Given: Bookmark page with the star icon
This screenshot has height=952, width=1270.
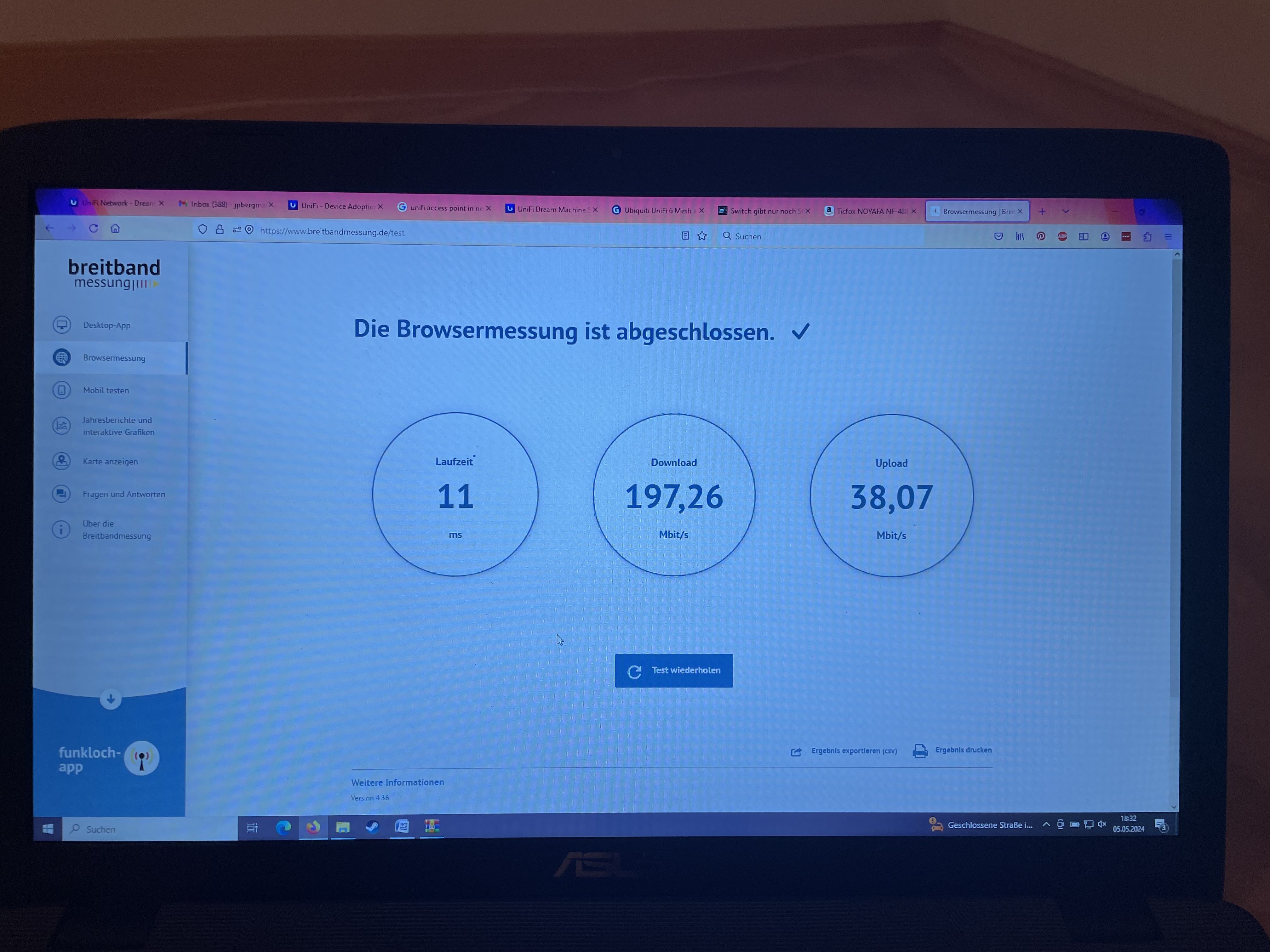Looking at the screenshot, I should point(701,236).
